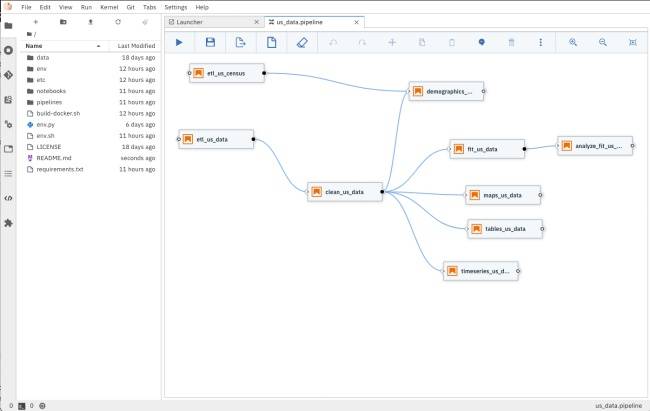Image resolution: width=650 pixels, height=411 pixels.
Task: Close the us_data.pipeline tab
Action: click(x=357, y=22)
